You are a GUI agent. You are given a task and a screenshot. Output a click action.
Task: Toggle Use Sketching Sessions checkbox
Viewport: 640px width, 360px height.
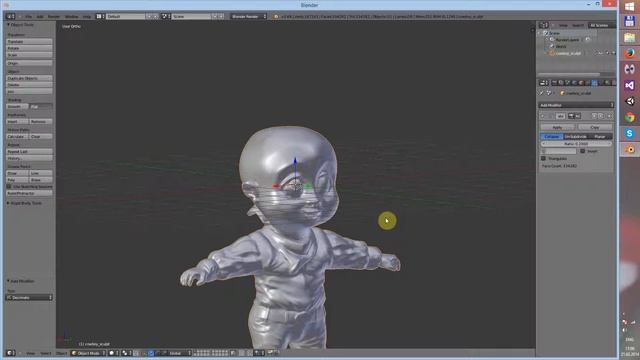(x=9, y=187)
